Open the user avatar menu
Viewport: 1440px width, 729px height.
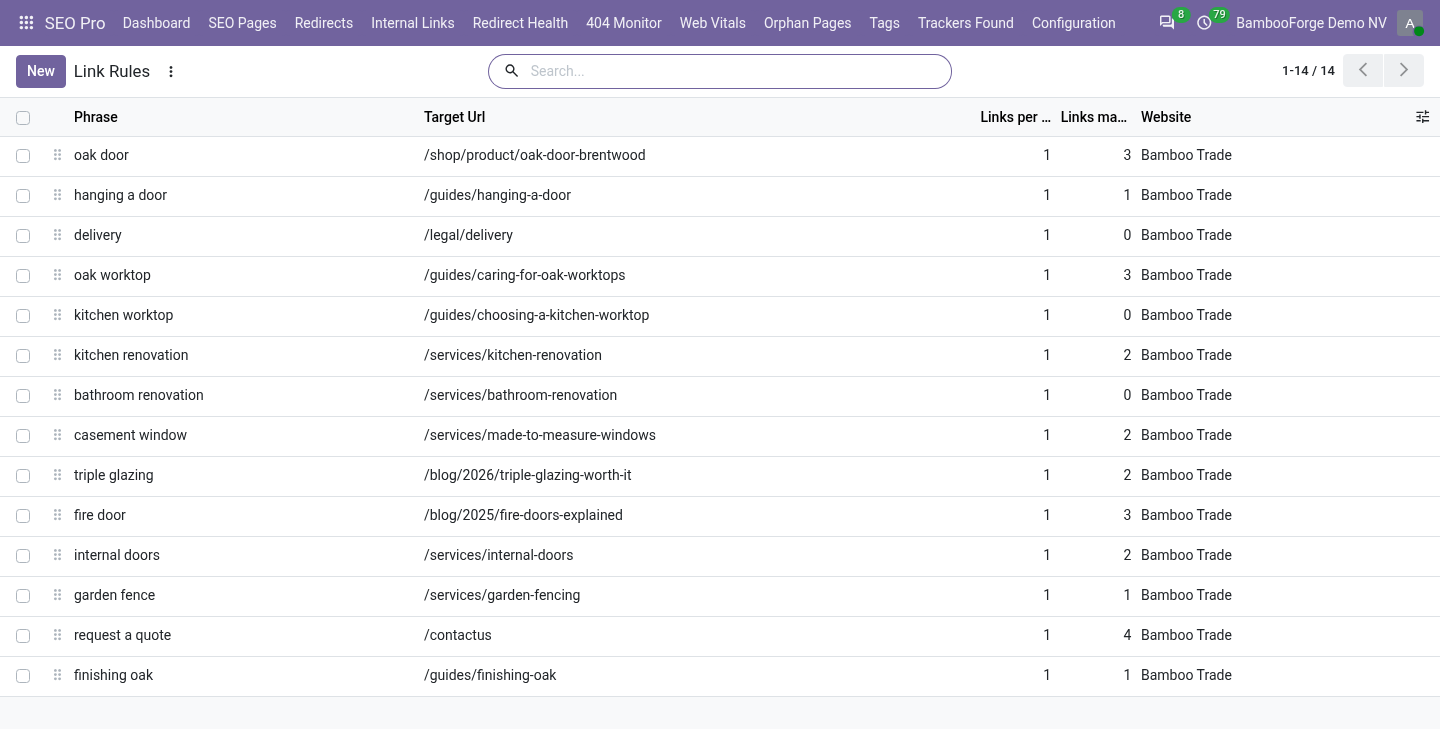pos(1410,23)
